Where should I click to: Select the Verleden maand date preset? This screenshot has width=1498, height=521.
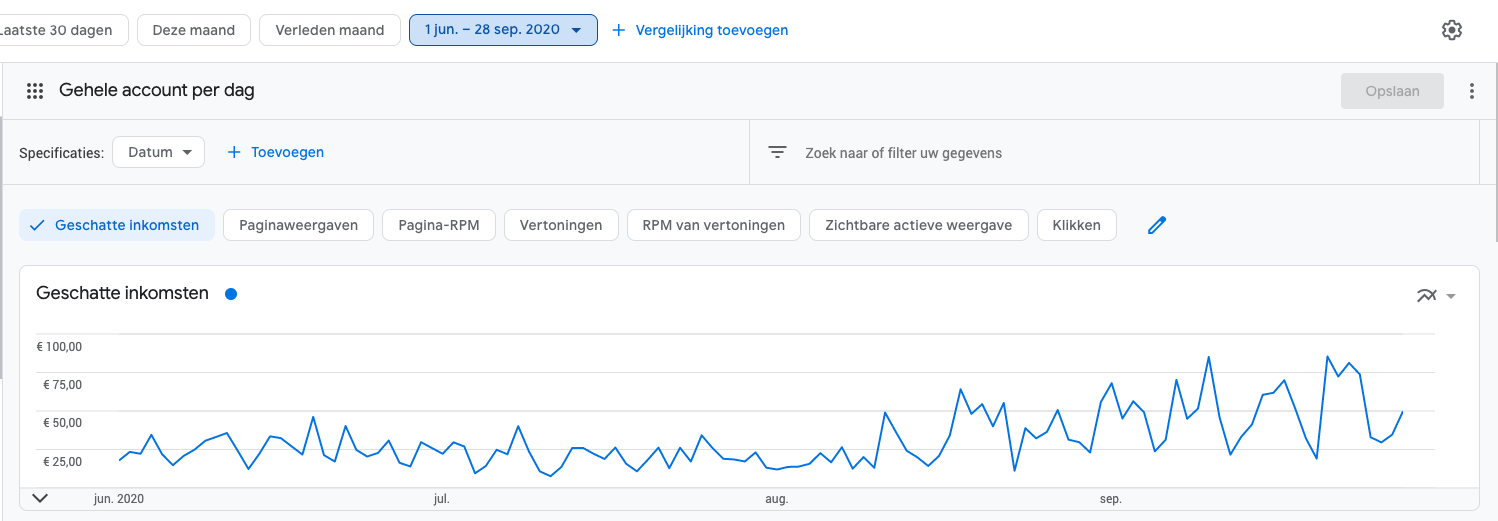point(330,30)
